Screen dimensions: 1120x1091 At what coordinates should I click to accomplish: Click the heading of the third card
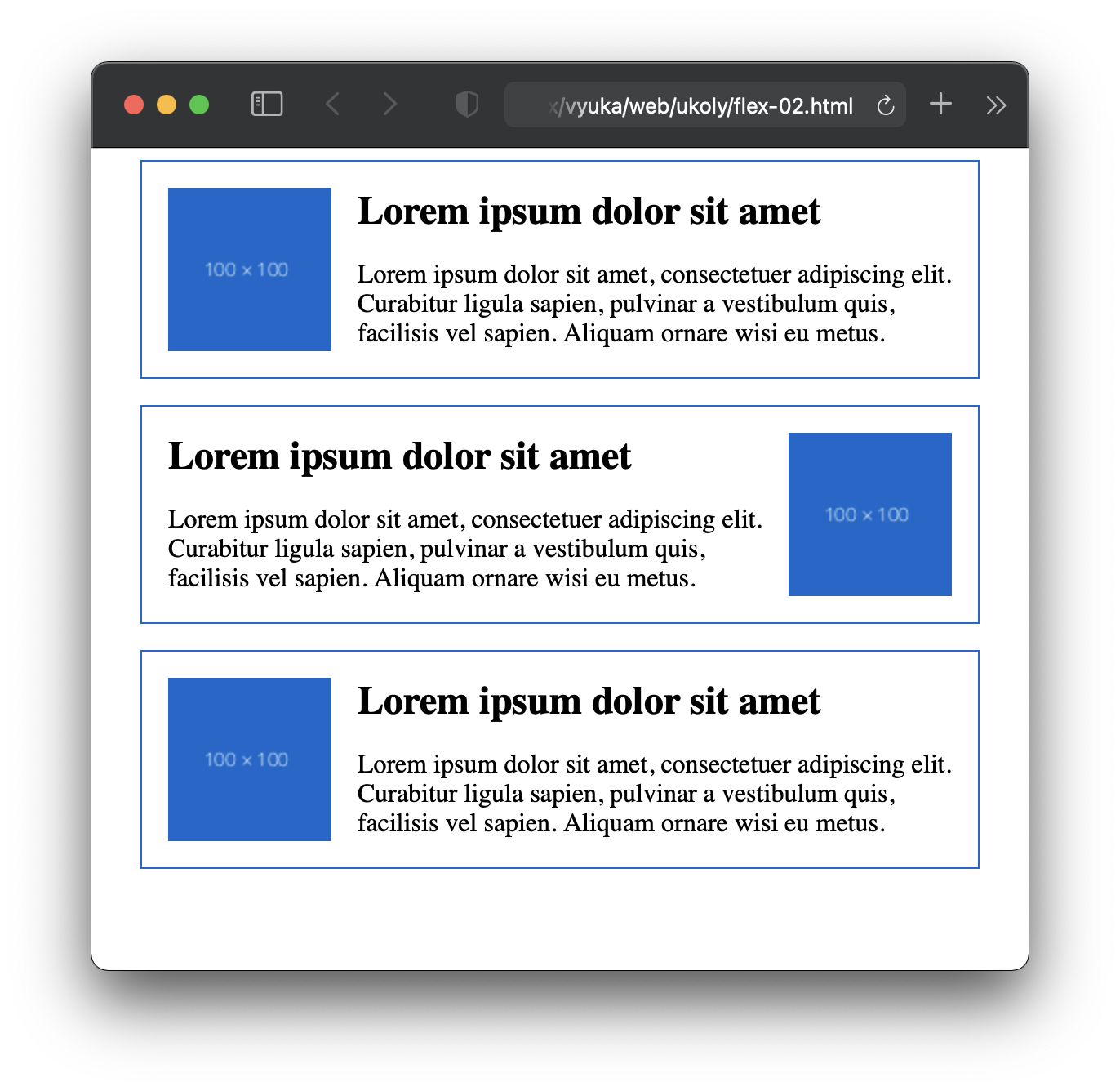[589, 701]
